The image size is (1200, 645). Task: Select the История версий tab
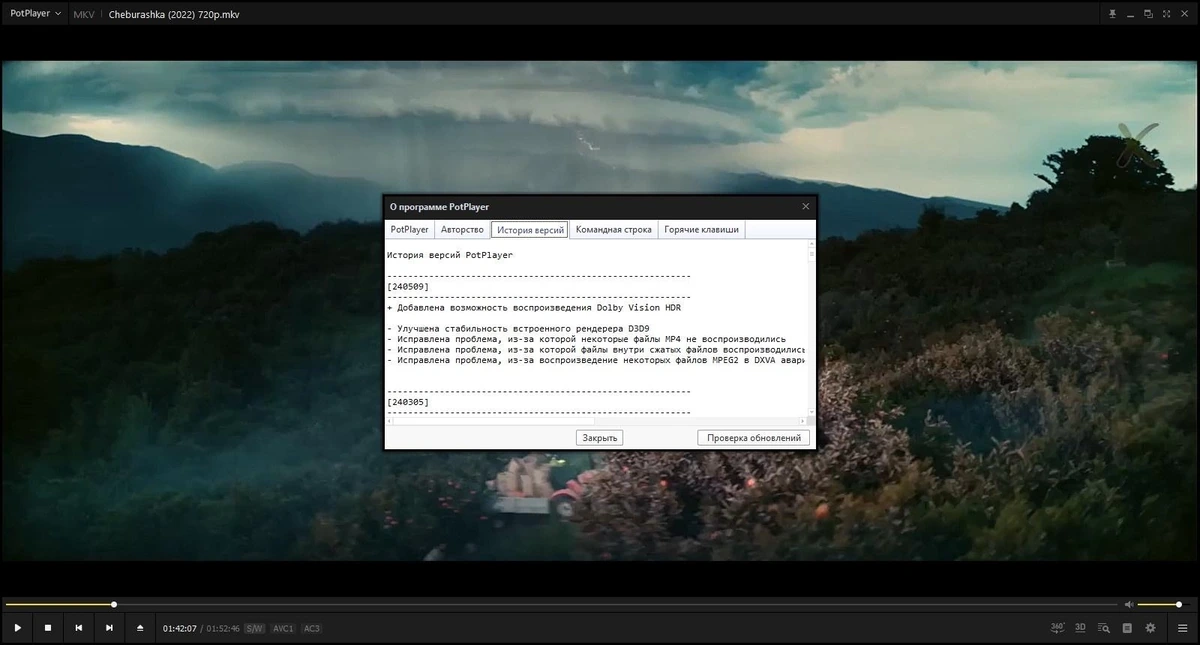click(530, 229)
